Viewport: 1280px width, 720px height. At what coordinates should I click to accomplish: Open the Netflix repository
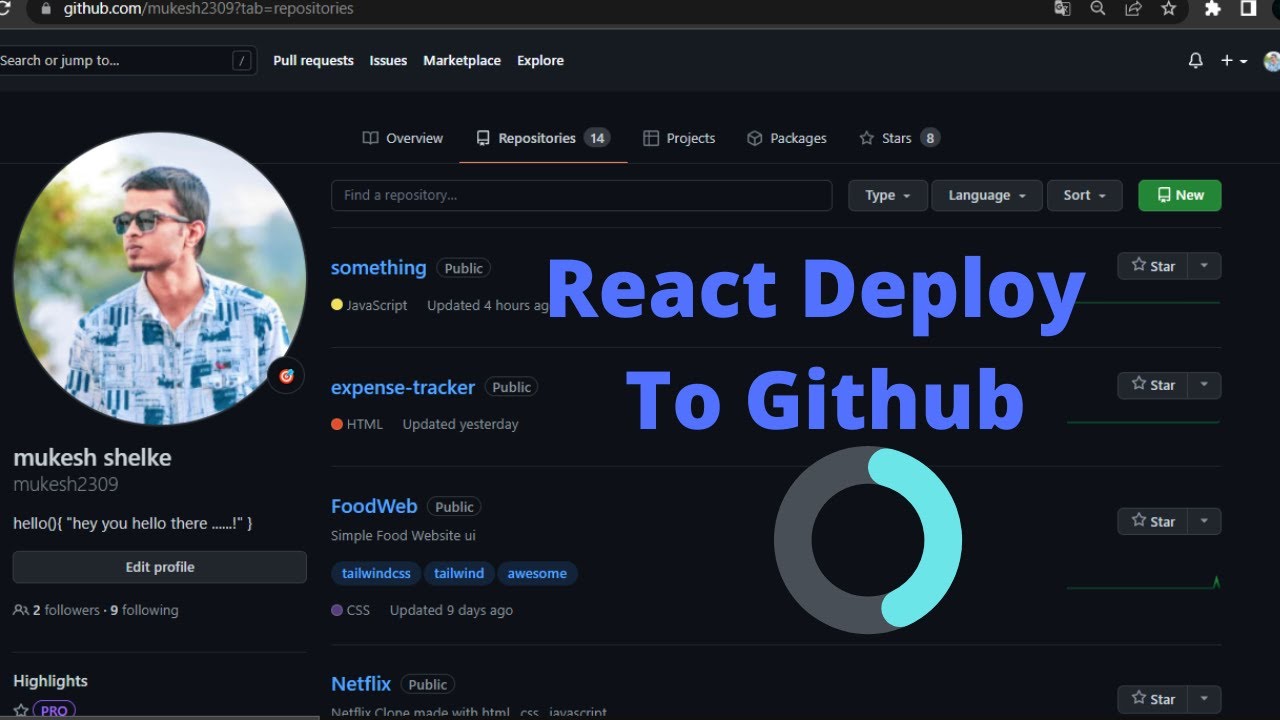coord(361,684)
